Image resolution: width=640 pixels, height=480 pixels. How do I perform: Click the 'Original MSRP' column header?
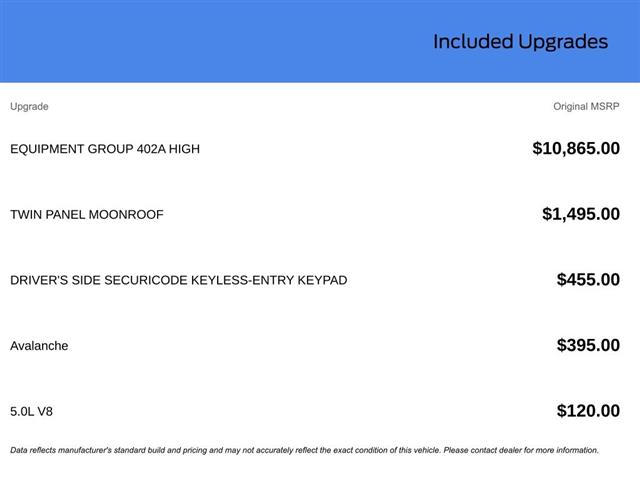tap(586, 106)
